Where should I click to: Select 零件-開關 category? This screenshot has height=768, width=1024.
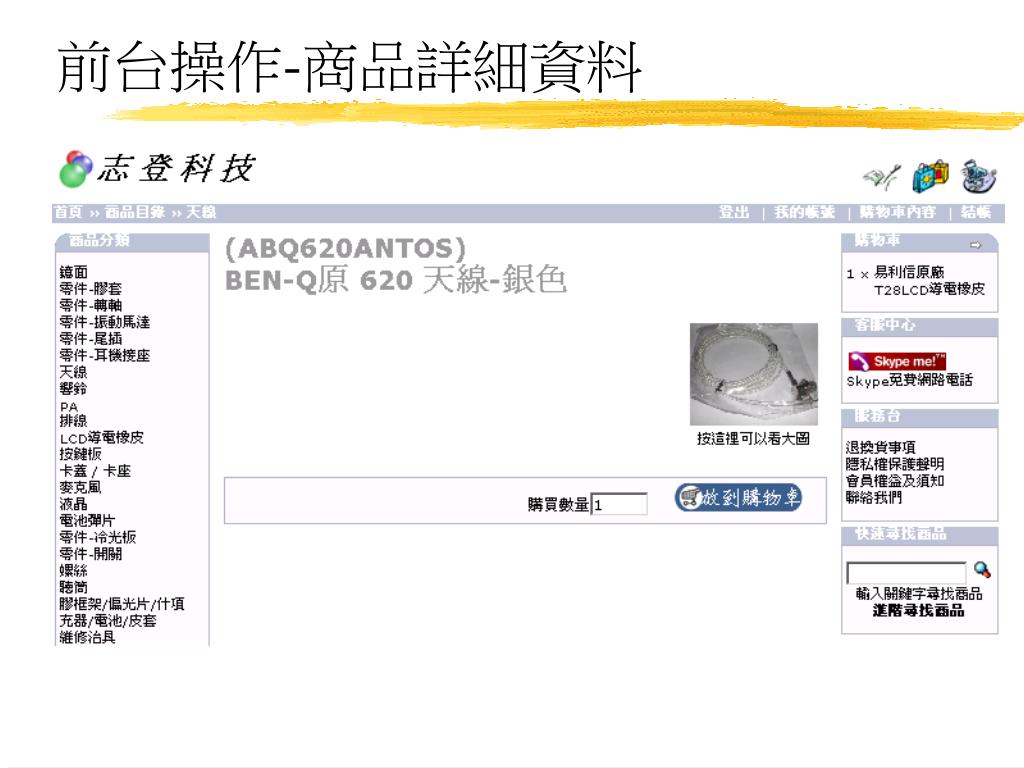(x=90, y=554)
